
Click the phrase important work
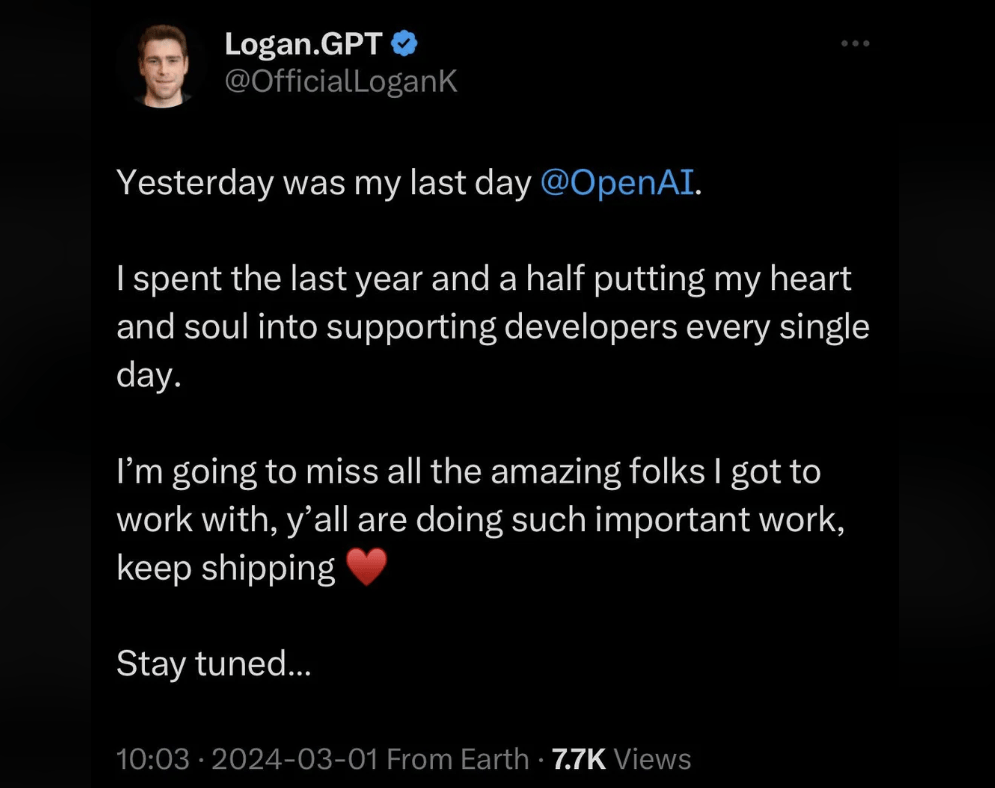(717, 520)
